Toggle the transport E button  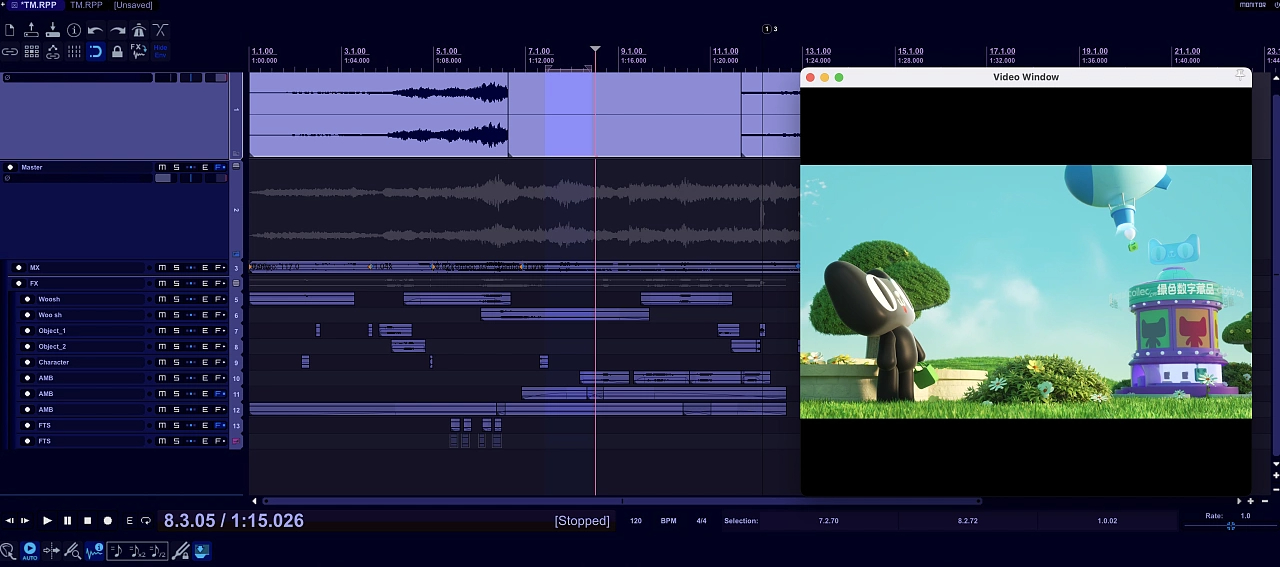click(x=129, y=521)
